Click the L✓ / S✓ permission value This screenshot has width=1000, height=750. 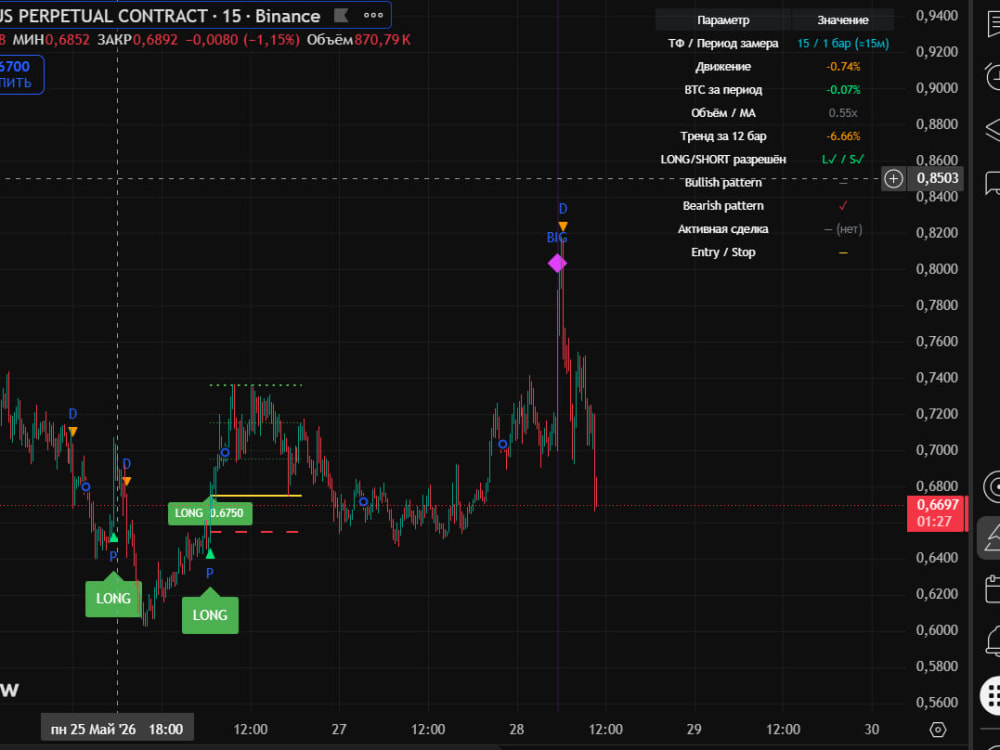(842, 159)
